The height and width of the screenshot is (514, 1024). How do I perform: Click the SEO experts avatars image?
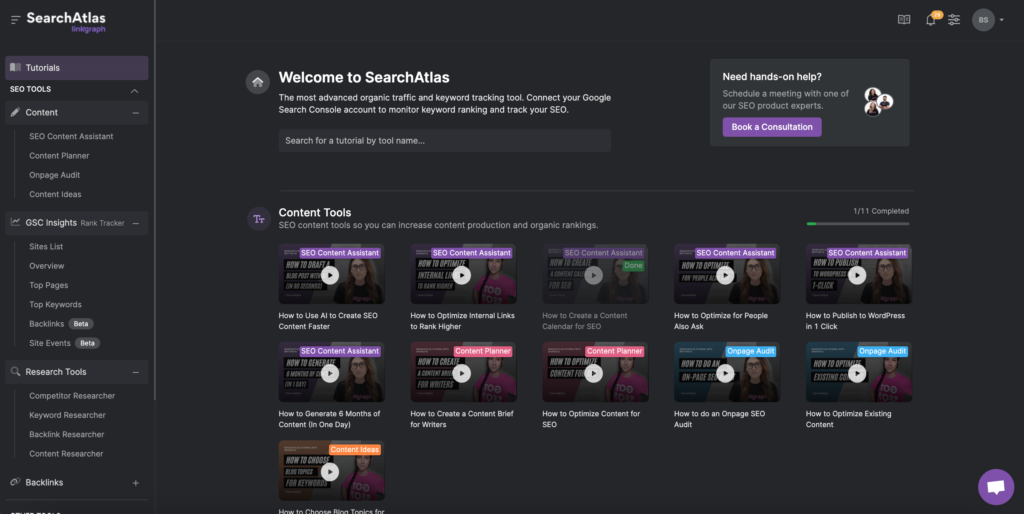coord(878,102)
